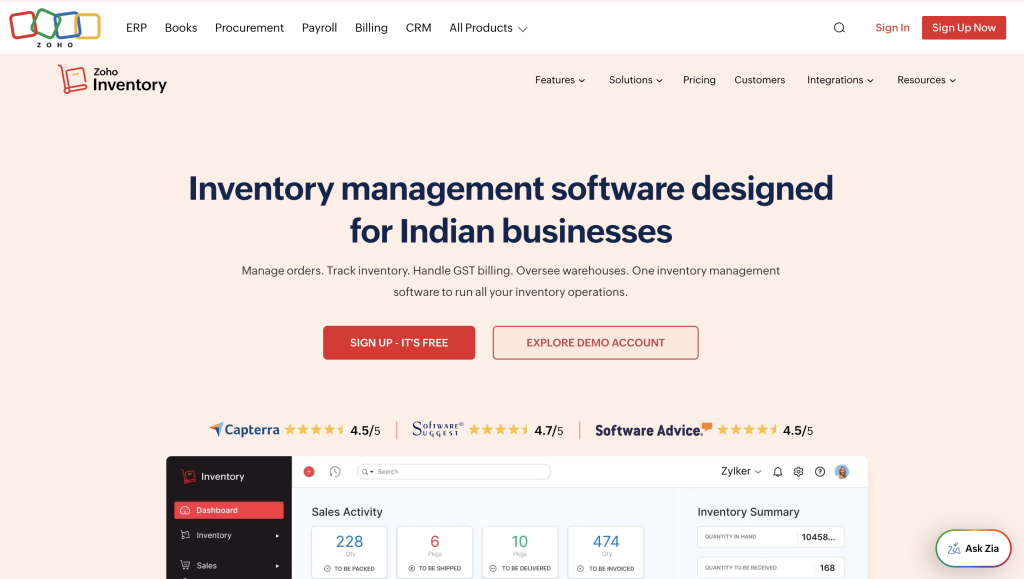This screenshot has width=1024, height=579.
Task: Click the Sign Up Now button
Action: click(964, 27)
